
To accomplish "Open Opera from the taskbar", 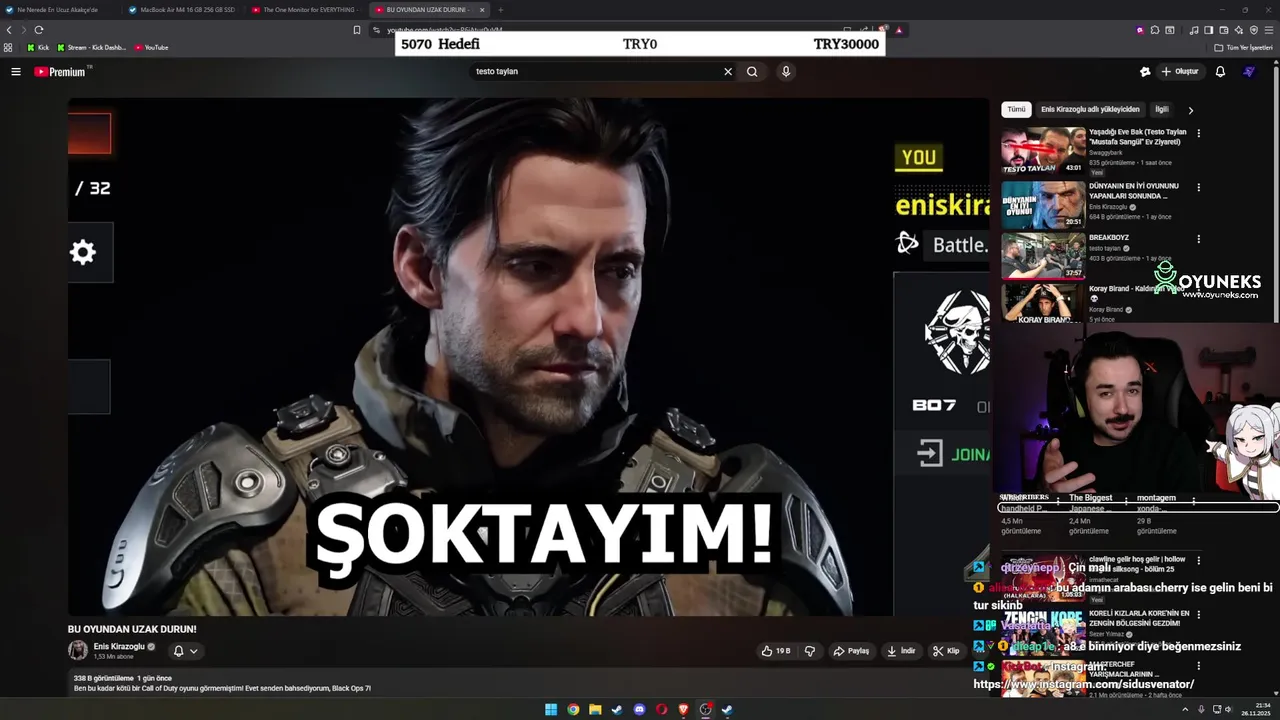I will pyautogui.click(x=662, y=710).
